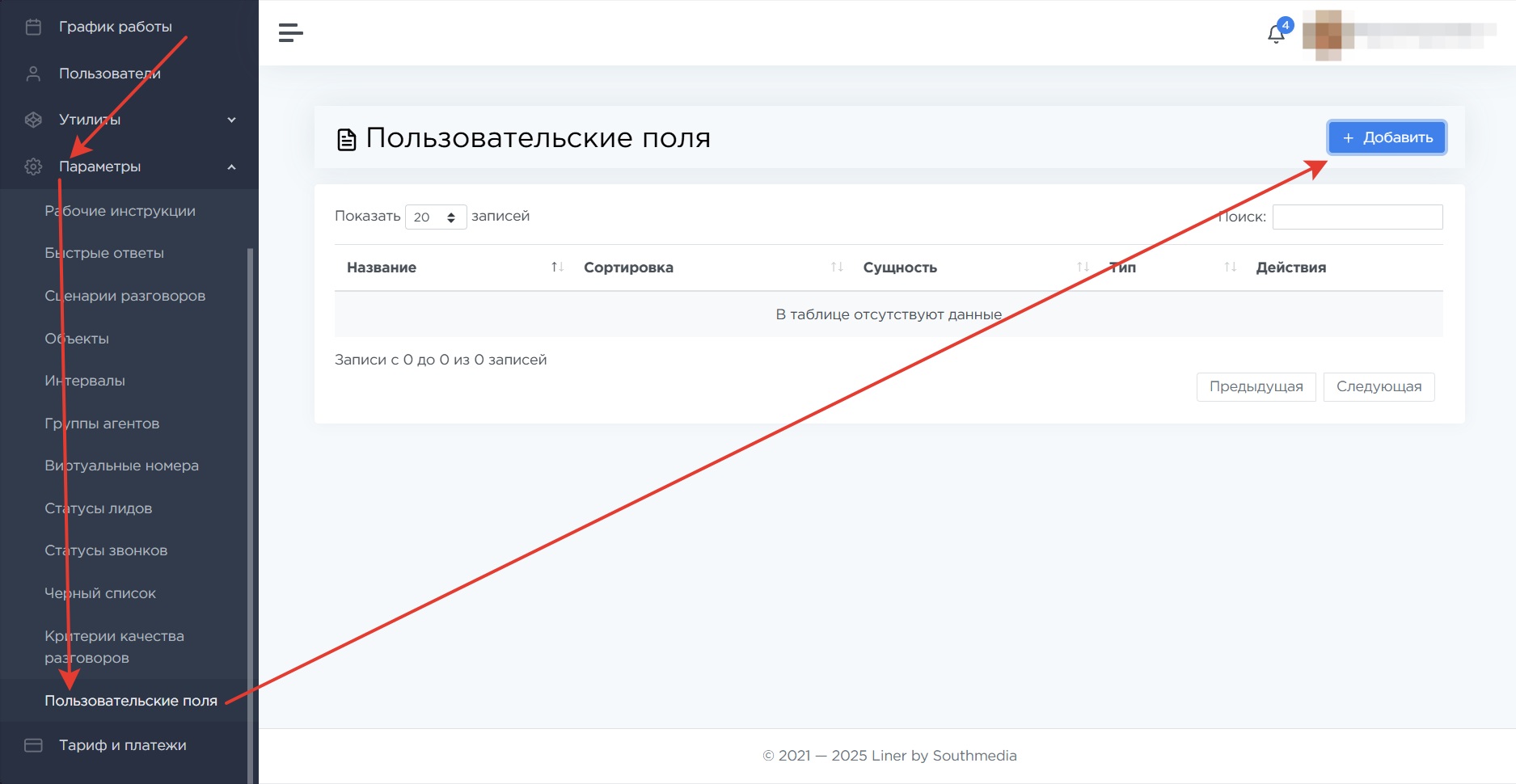Collapse the Параметры menu chevron
The image size is (1516, 784).
click(x=232, y=166)
